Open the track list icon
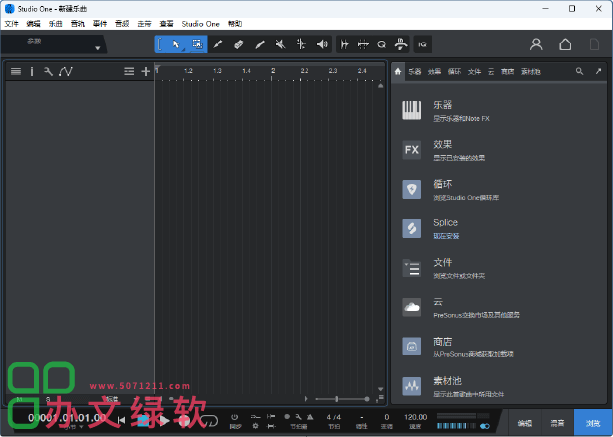 click(16, 72)
